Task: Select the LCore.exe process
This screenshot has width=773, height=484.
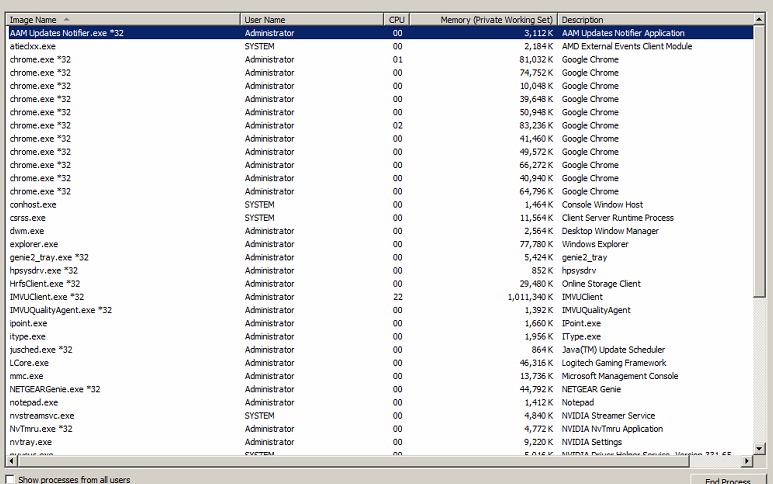Action: pyautogui.click(x=380, y=363)
